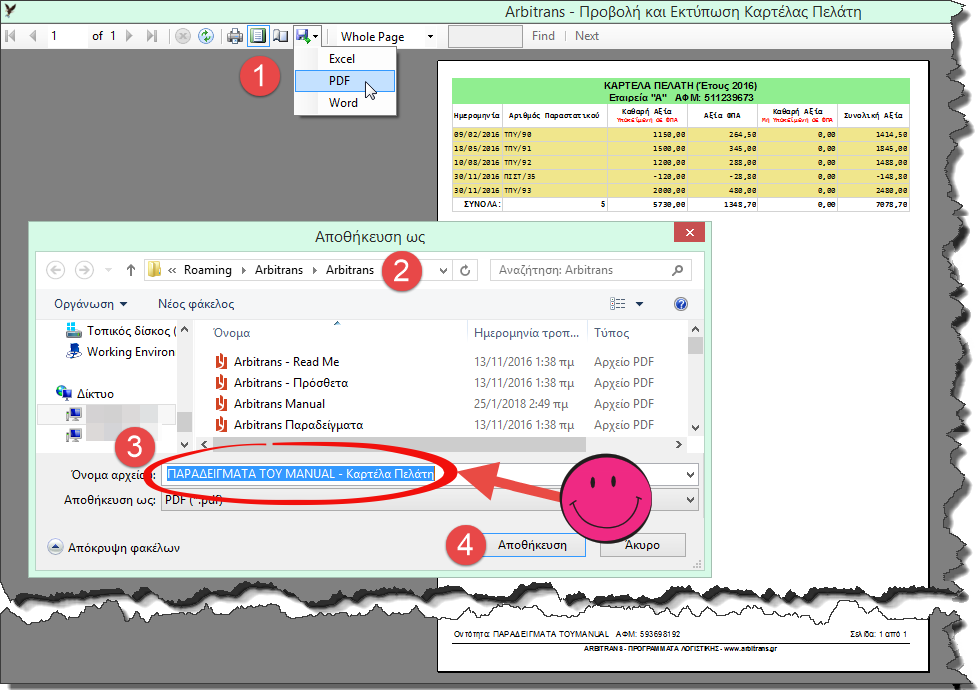Open Whole Page zoom dropdown
Screen dimensions: 978x690
pos(430,37)
